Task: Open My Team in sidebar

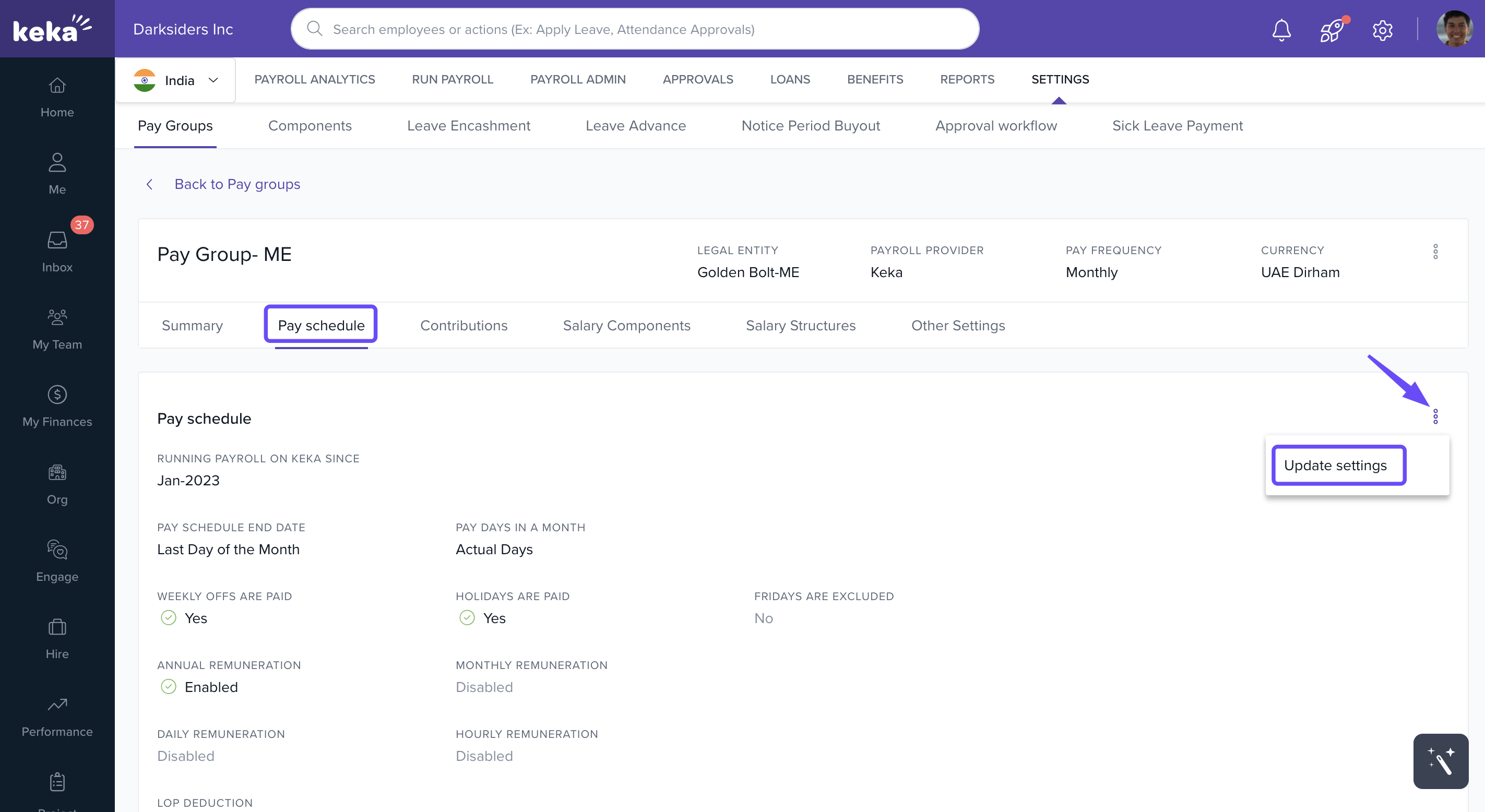Action: [57, 328]
